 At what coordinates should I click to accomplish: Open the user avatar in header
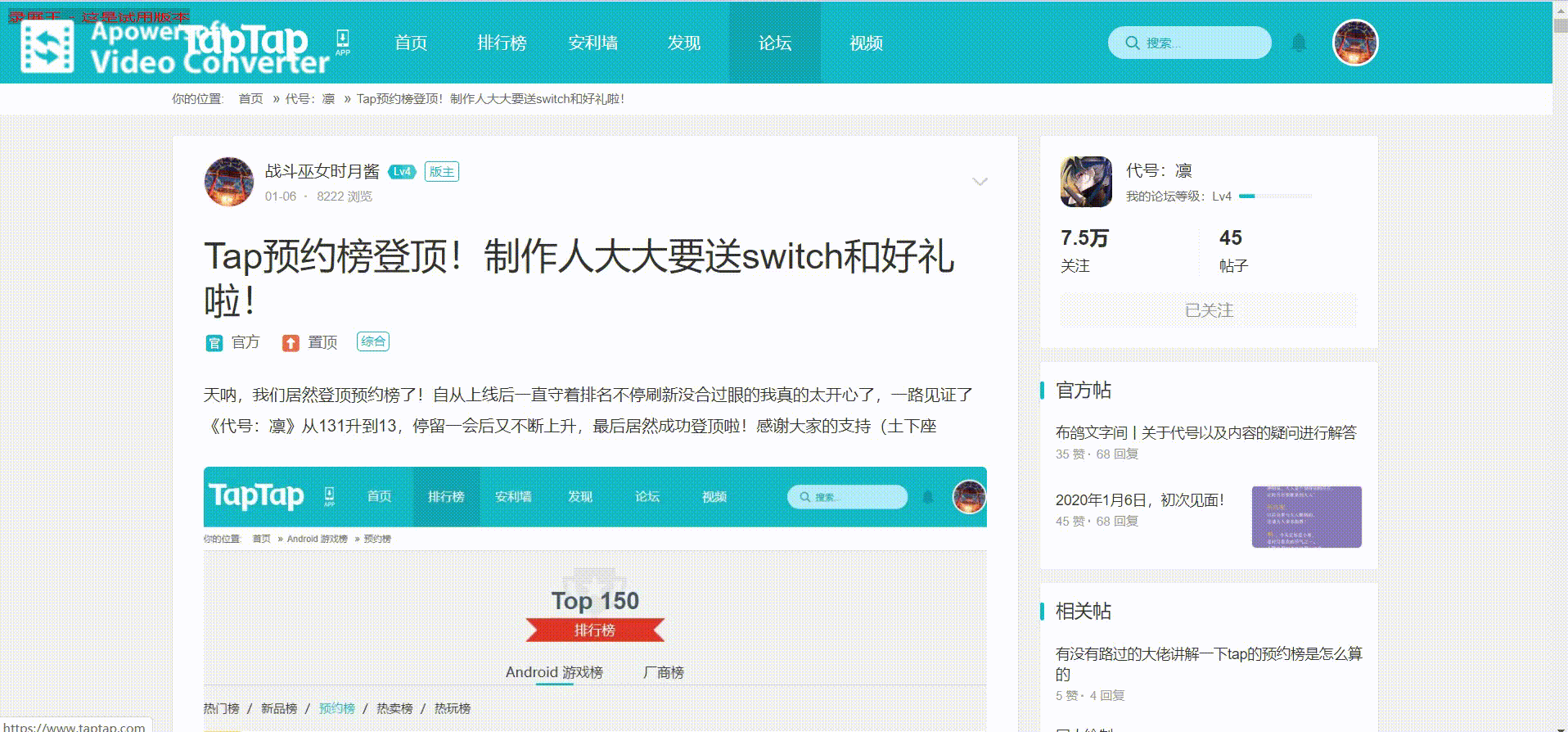1355,43
